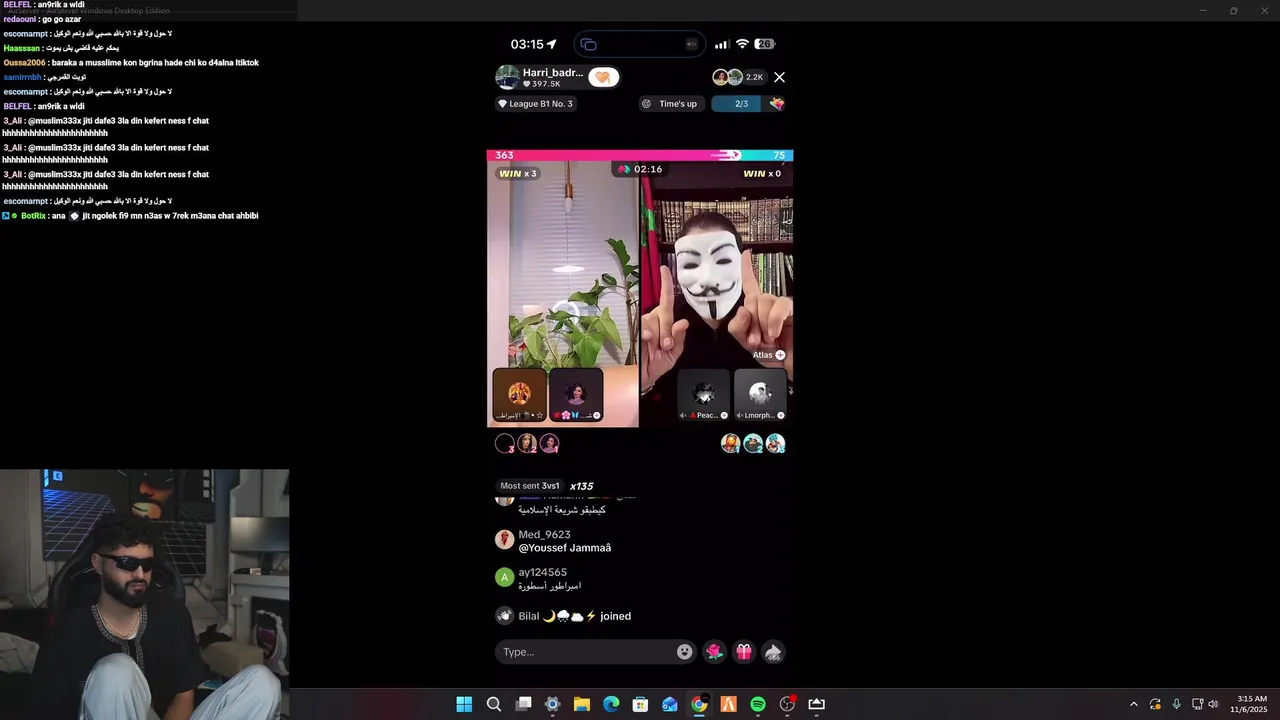Switch to Google Chrome on the taskbar

pos(699,704)
